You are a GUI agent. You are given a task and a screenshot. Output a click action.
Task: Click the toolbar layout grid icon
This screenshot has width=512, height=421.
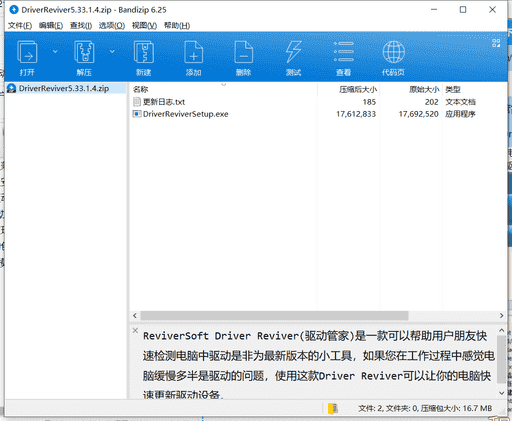[x=496, y=43]
